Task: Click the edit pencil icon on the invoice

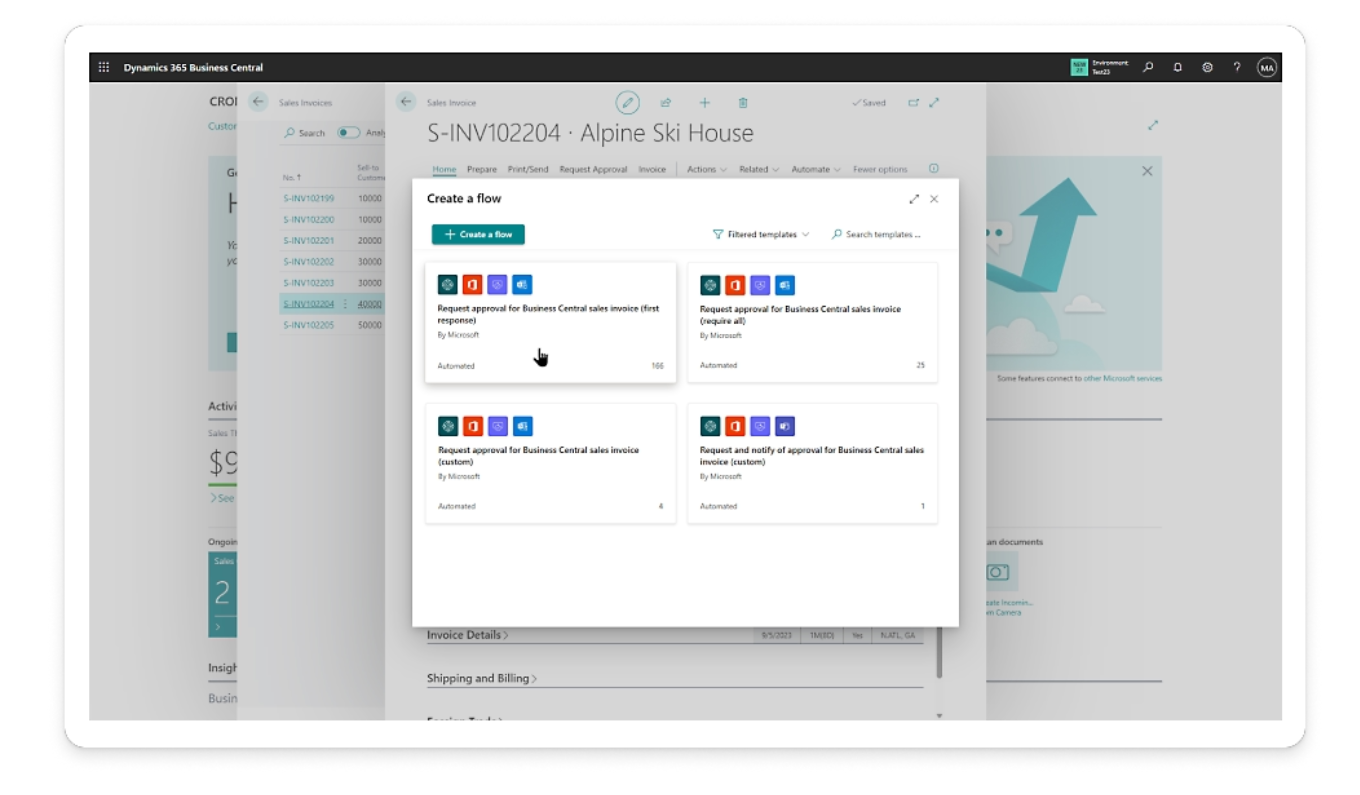Action: coord(627,102)
